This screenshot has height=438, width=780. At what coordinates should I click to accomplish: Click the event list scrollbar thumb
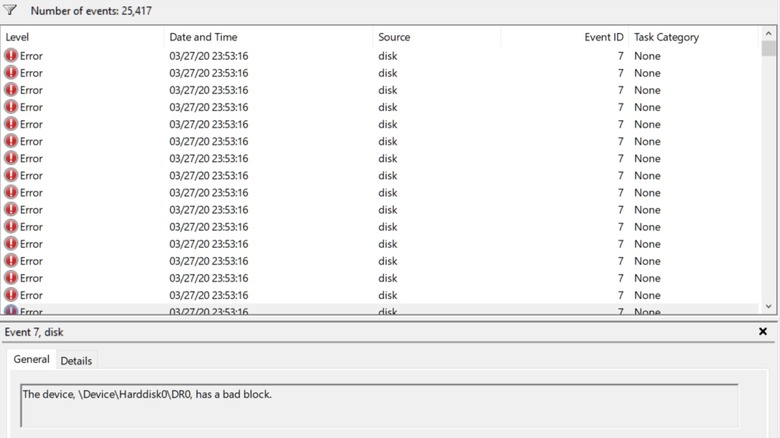point(769,48)
